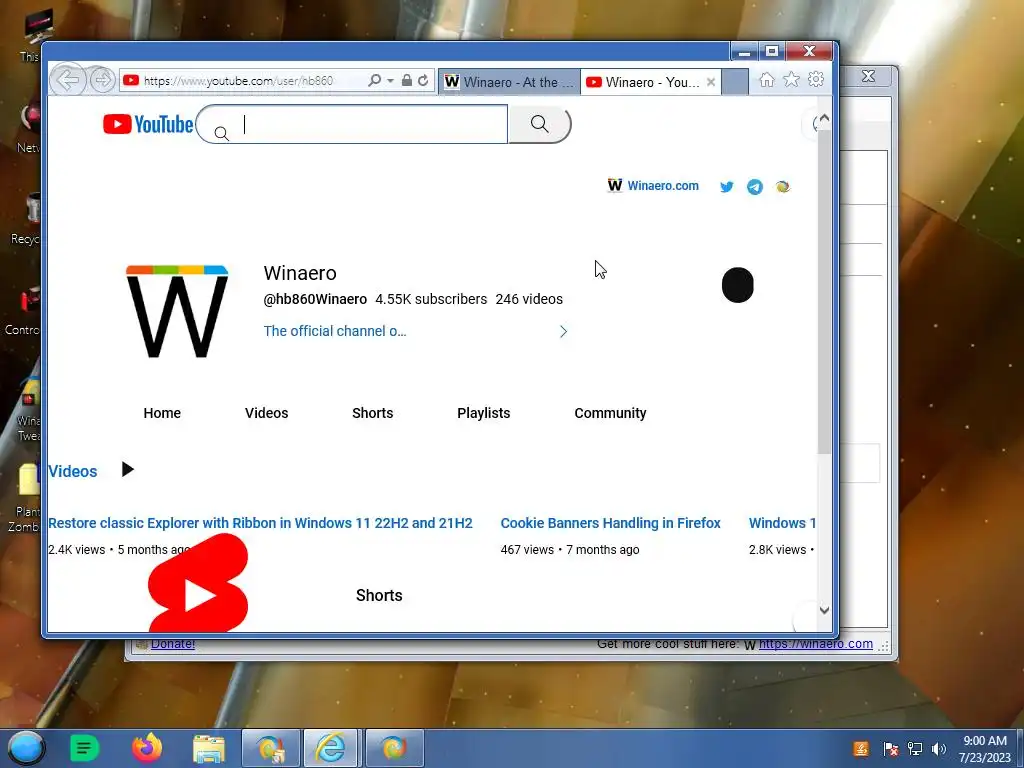Viewport: 1024px width, 768px height.
Task: Click the red Shorts logo icon
Action: [x=199, y=583]
